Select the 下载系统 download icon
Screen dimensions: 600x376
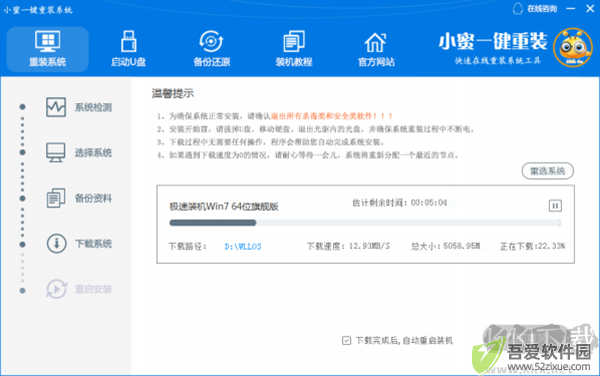(57, 244)
